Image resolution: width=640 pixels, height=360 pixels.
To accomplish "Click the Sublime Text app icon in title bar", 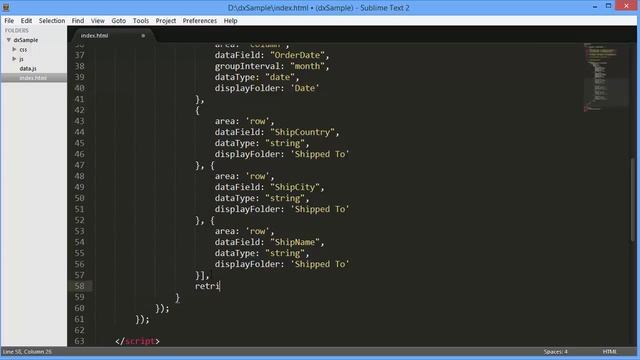I will [x=6, y=7].
